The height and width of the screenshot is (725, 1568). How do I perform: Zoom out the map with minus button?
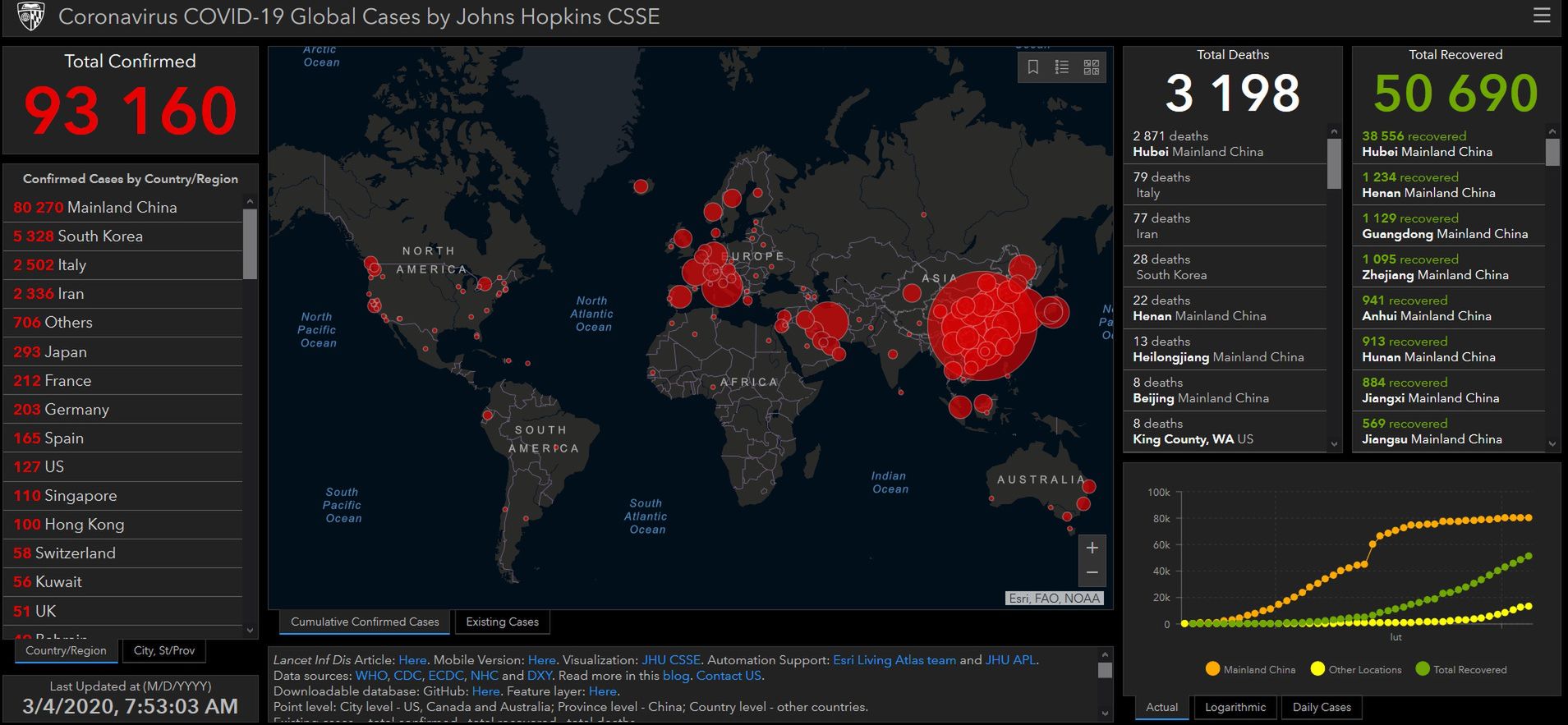coord(1092,573)
